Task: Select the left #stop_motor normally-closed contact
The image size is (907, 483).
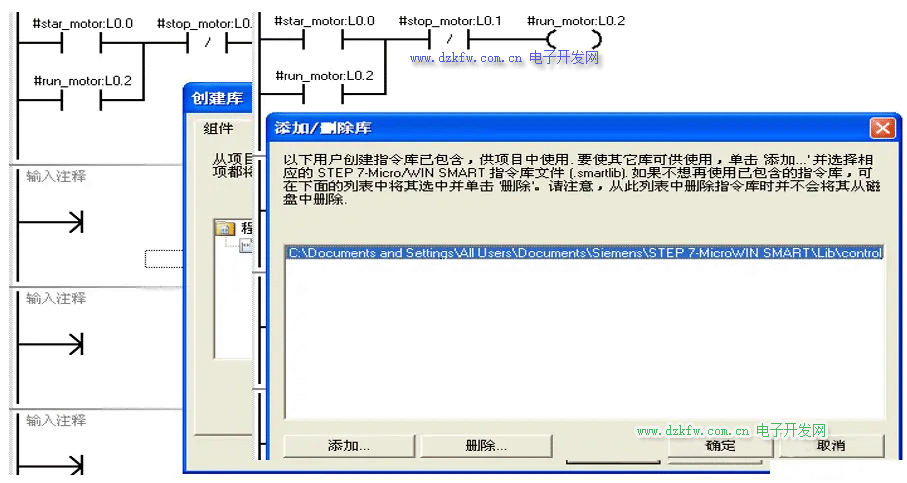Action: click(209, 42)
